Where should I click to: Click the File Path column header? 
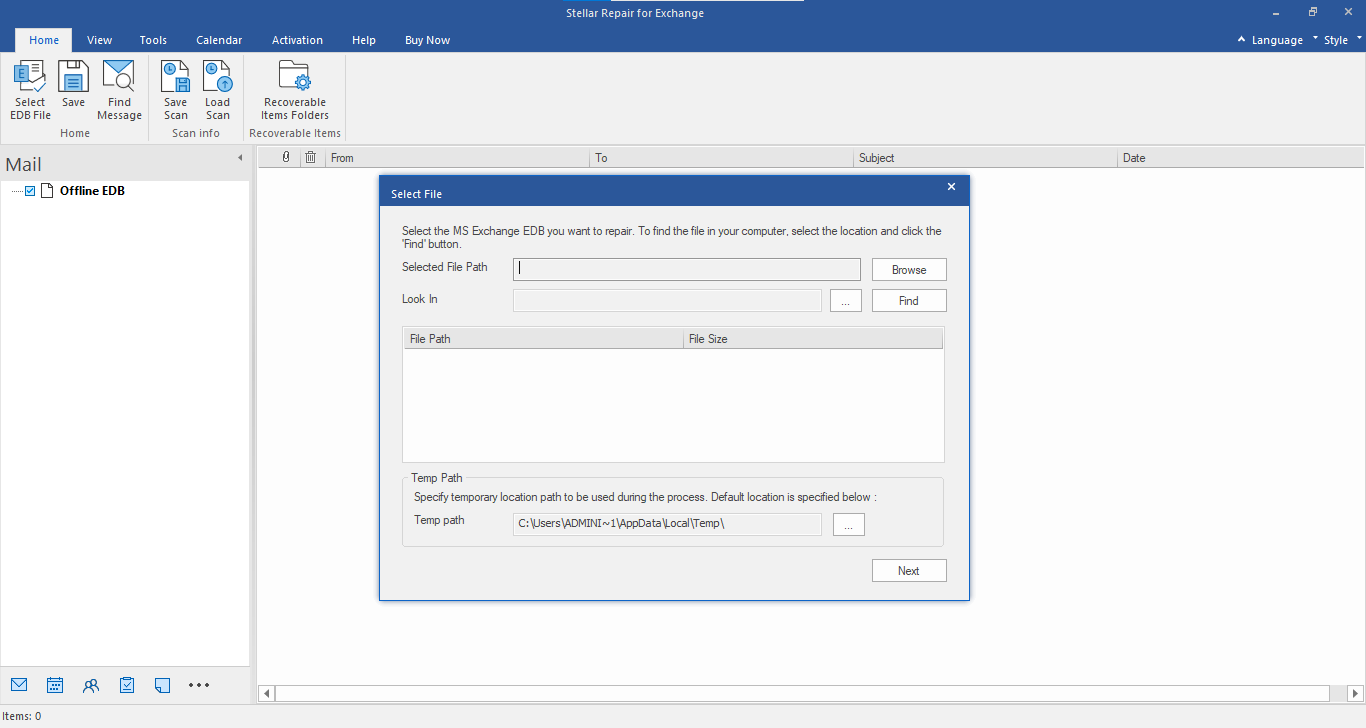tap(543, 339)
